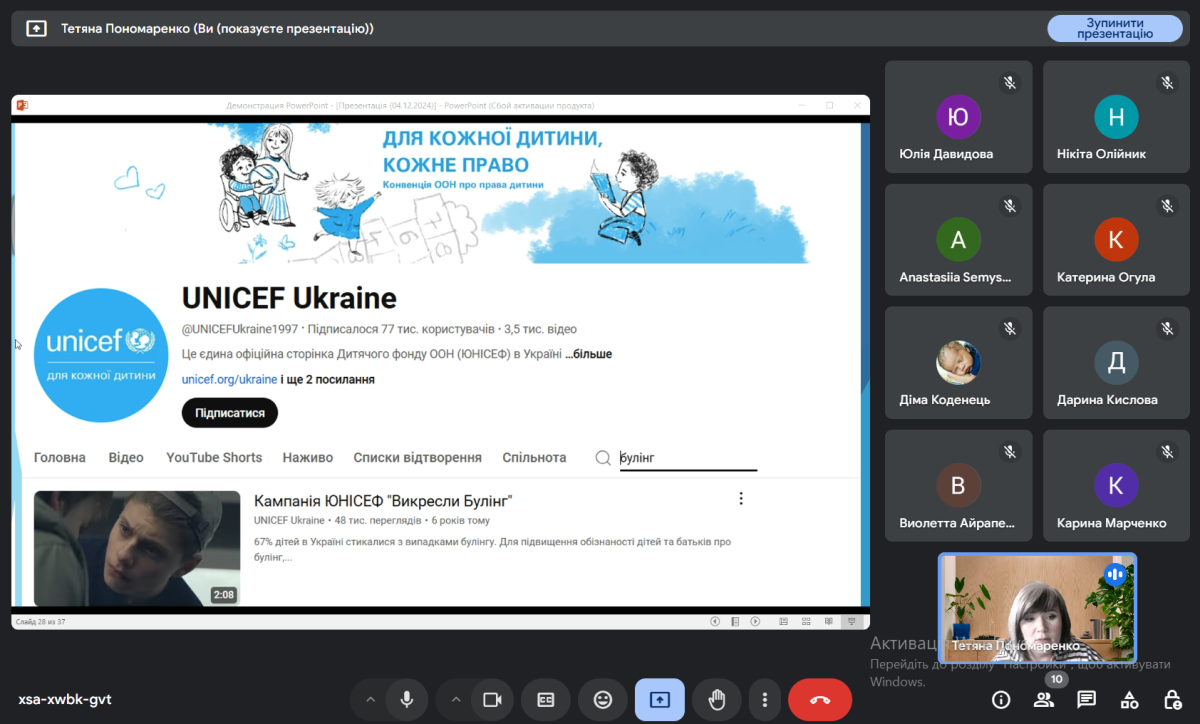1200x724 pixels.
Task: Click slide menu icon between slide arrows
Action: [x=735, y=621]
